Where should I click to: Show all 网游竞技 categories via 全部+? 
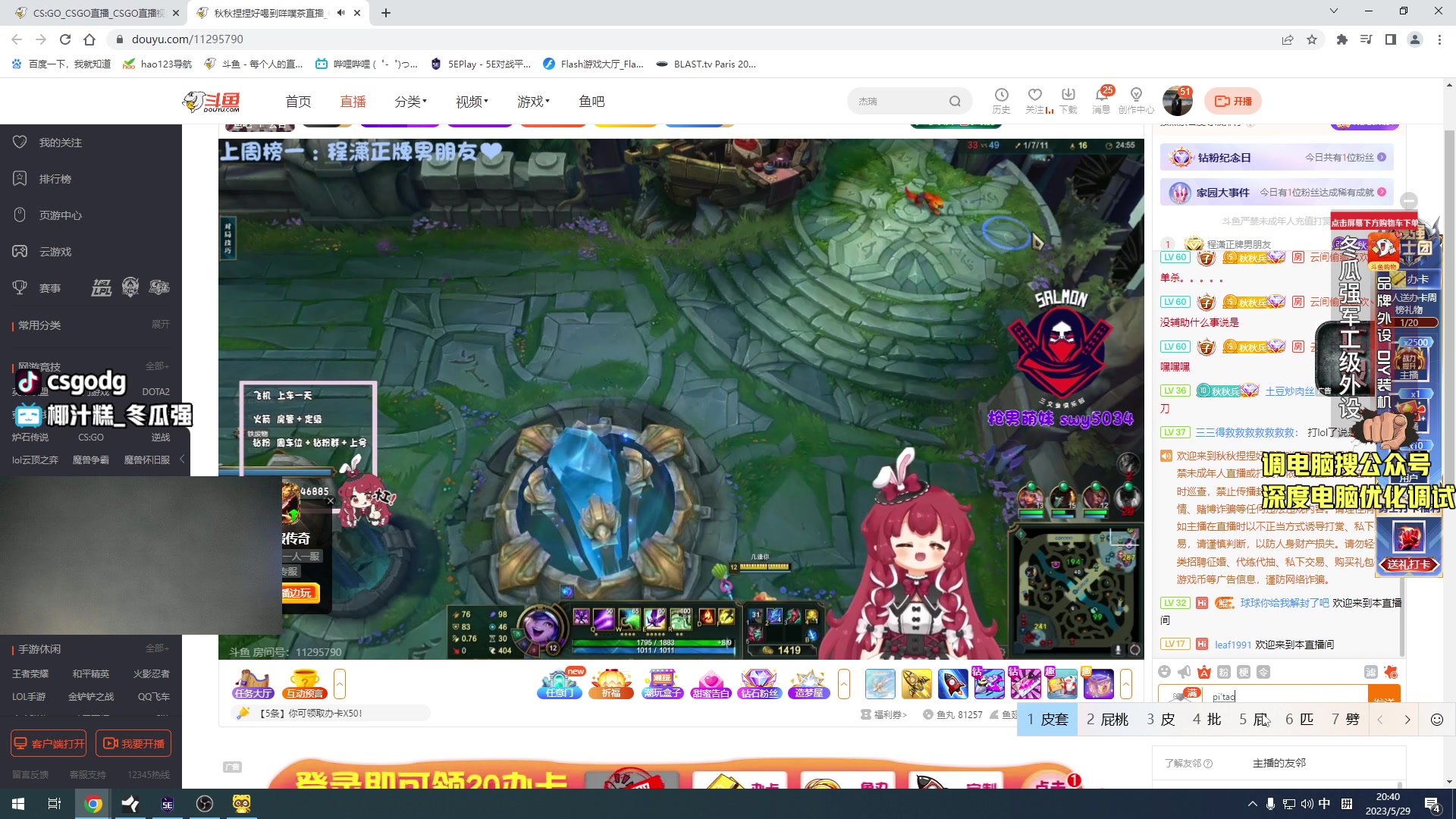point(157,366)
